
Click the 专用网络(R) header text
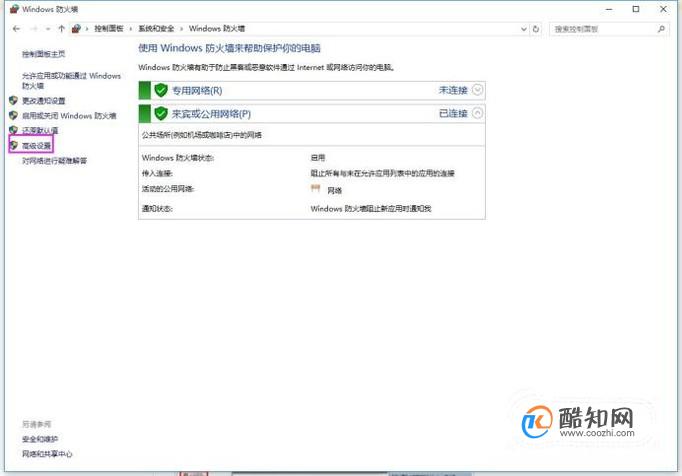click(197, 91)
